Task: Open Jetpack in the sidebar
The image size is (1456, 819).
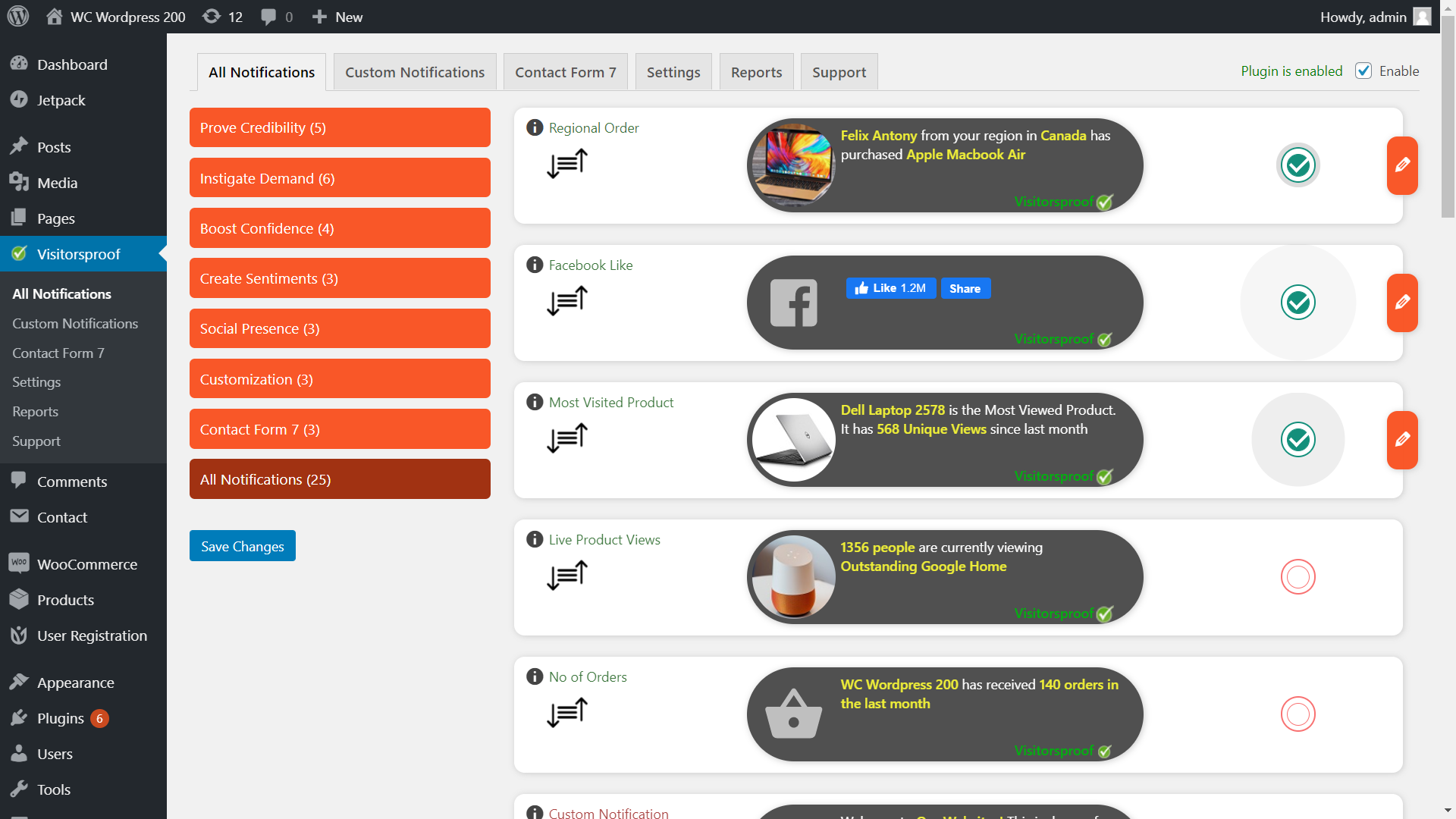Action: [x=83, y=100]
